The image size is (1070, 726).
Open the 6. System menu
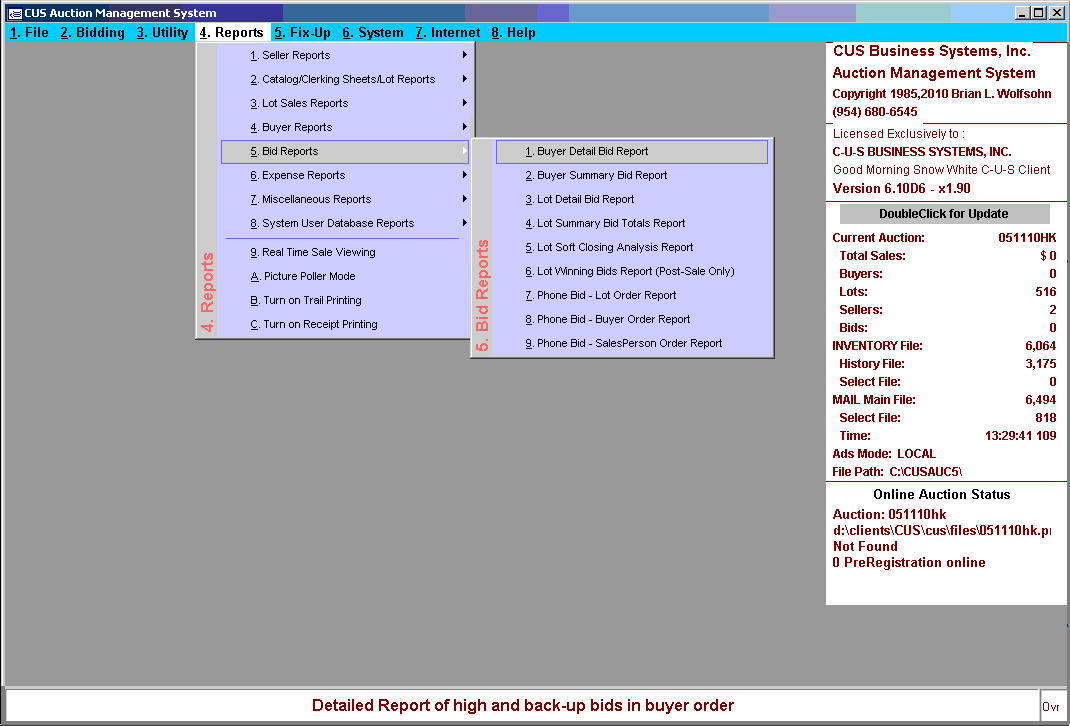[373, 32]
